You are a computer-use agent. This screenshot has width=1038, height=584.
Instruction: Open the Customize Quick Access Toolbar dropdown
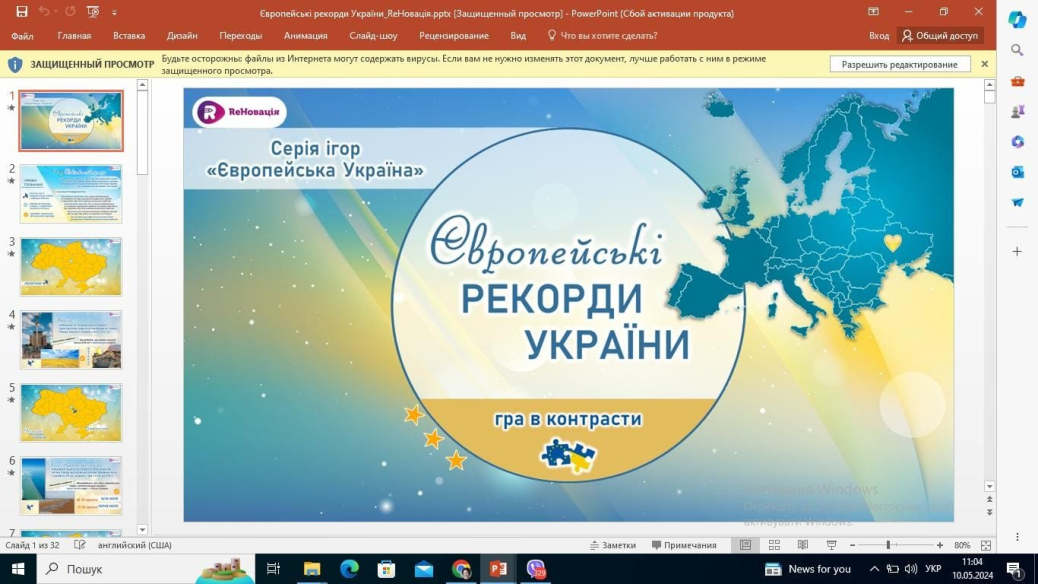click(114, 13)
